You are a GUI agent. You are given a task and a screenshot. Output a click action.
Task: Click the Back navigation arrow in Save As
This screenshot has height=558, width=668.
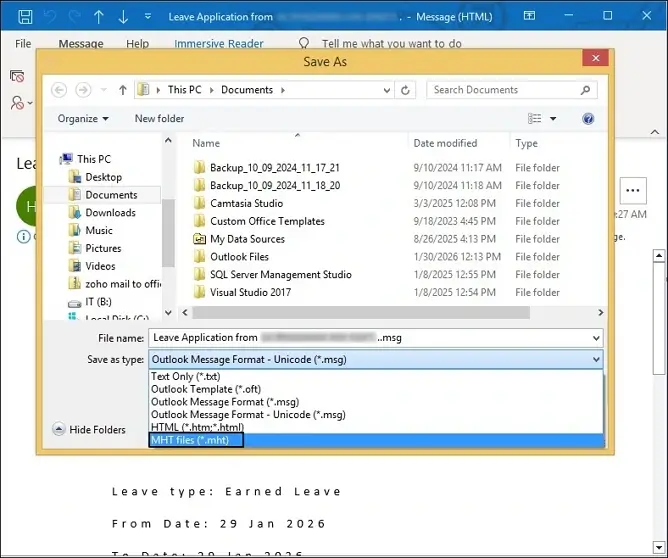click(59, 90)
